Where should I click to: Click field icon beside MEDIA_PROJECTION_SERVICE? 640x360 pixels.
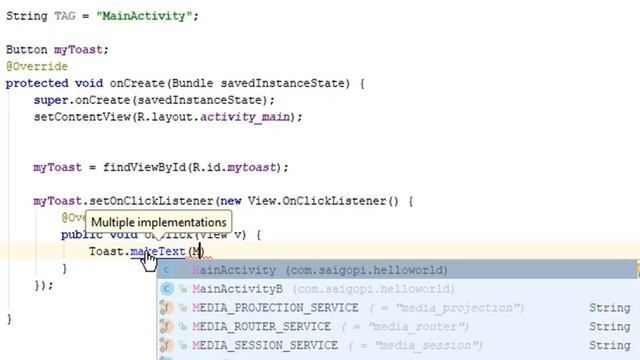coord(167,308)
